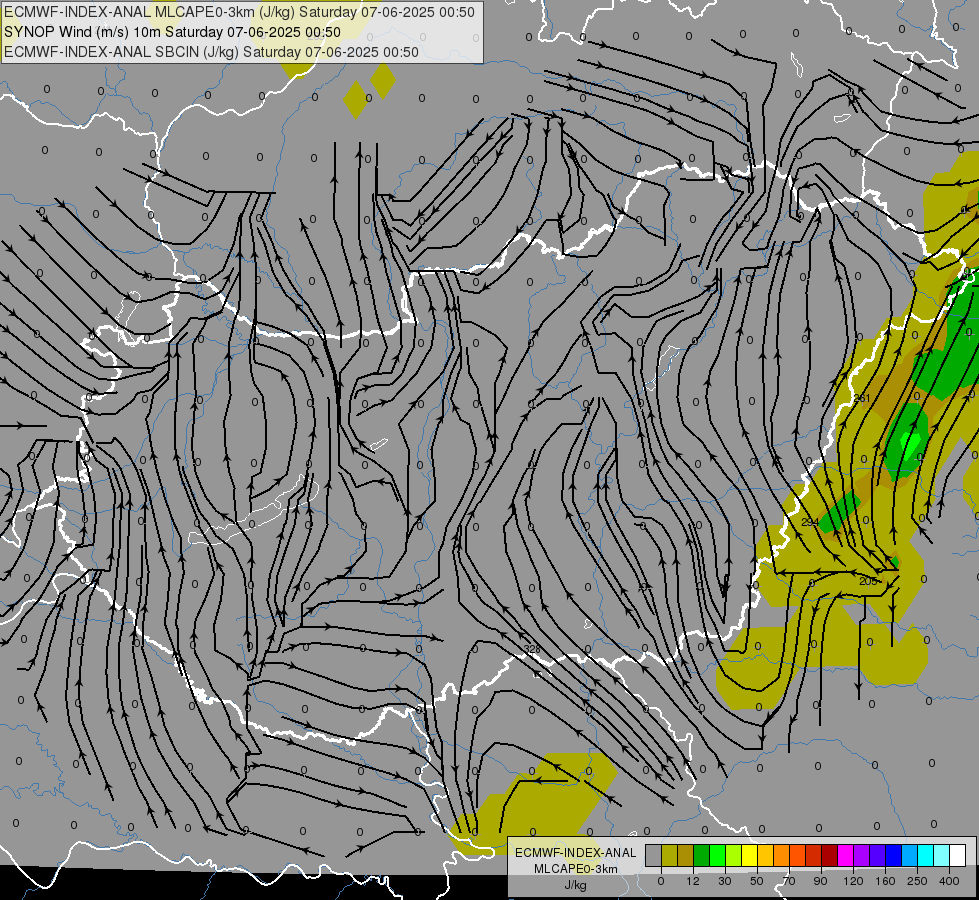Click the dark red legend swatch
This screenshot has width=979, height=900.
point(830,855)
